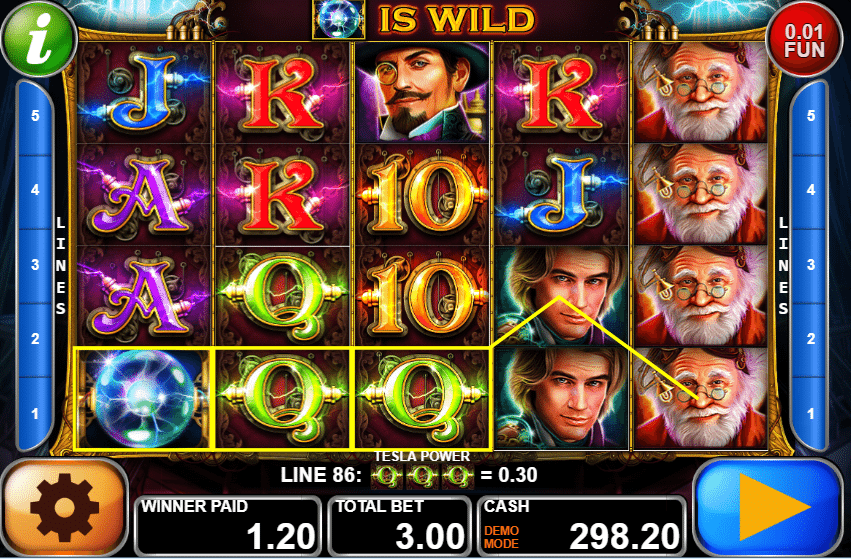Open settings with the gear icon

click(65, 508)
